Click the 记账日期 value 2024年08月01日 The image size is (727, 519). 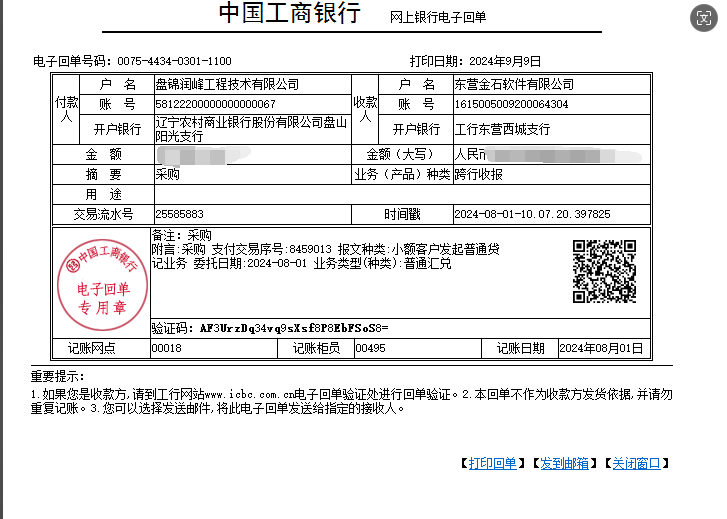tap(601, 348)
